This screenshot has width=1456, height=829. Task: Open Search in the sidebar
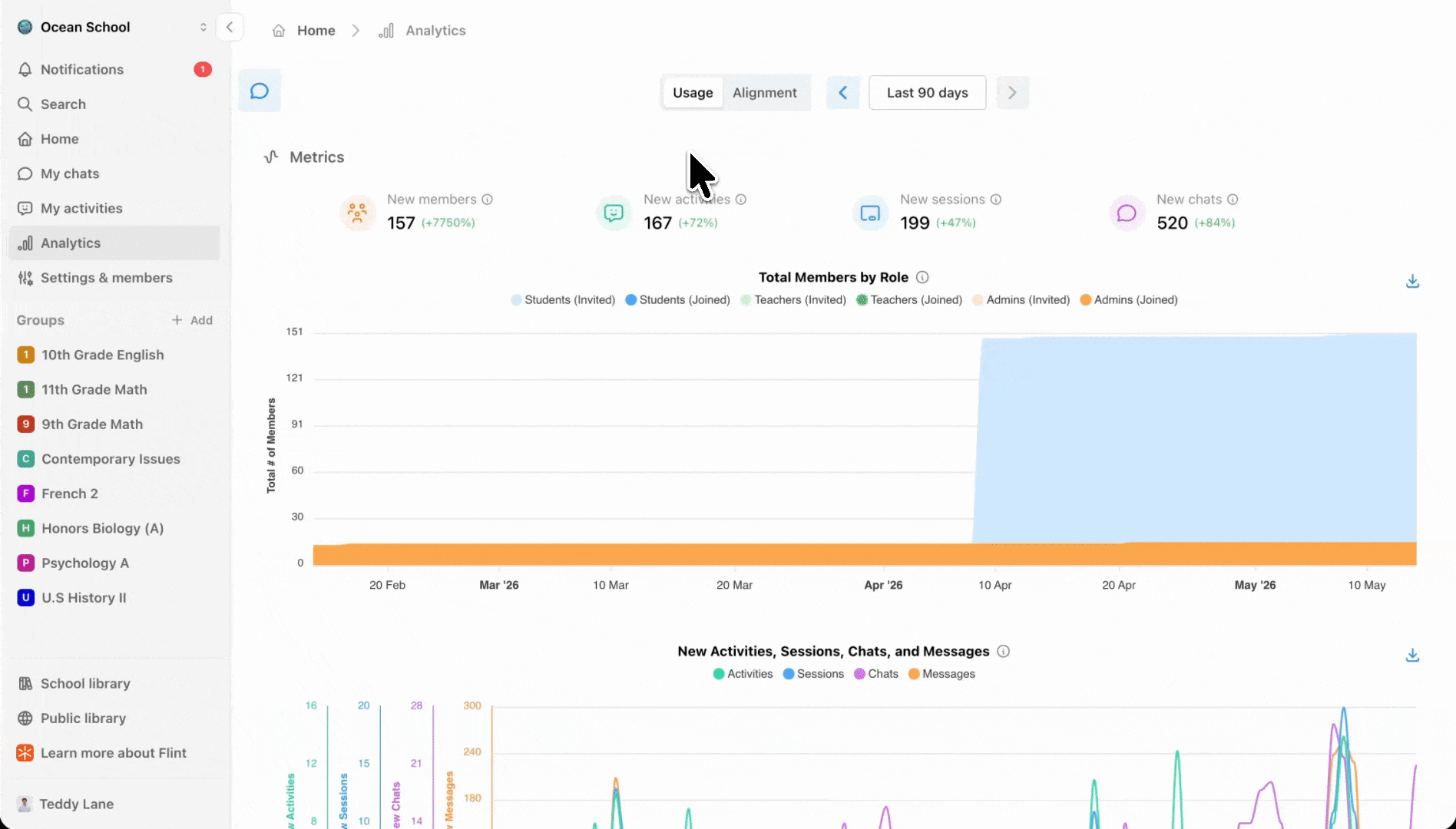pyautogui.click(x=114, y=104)
